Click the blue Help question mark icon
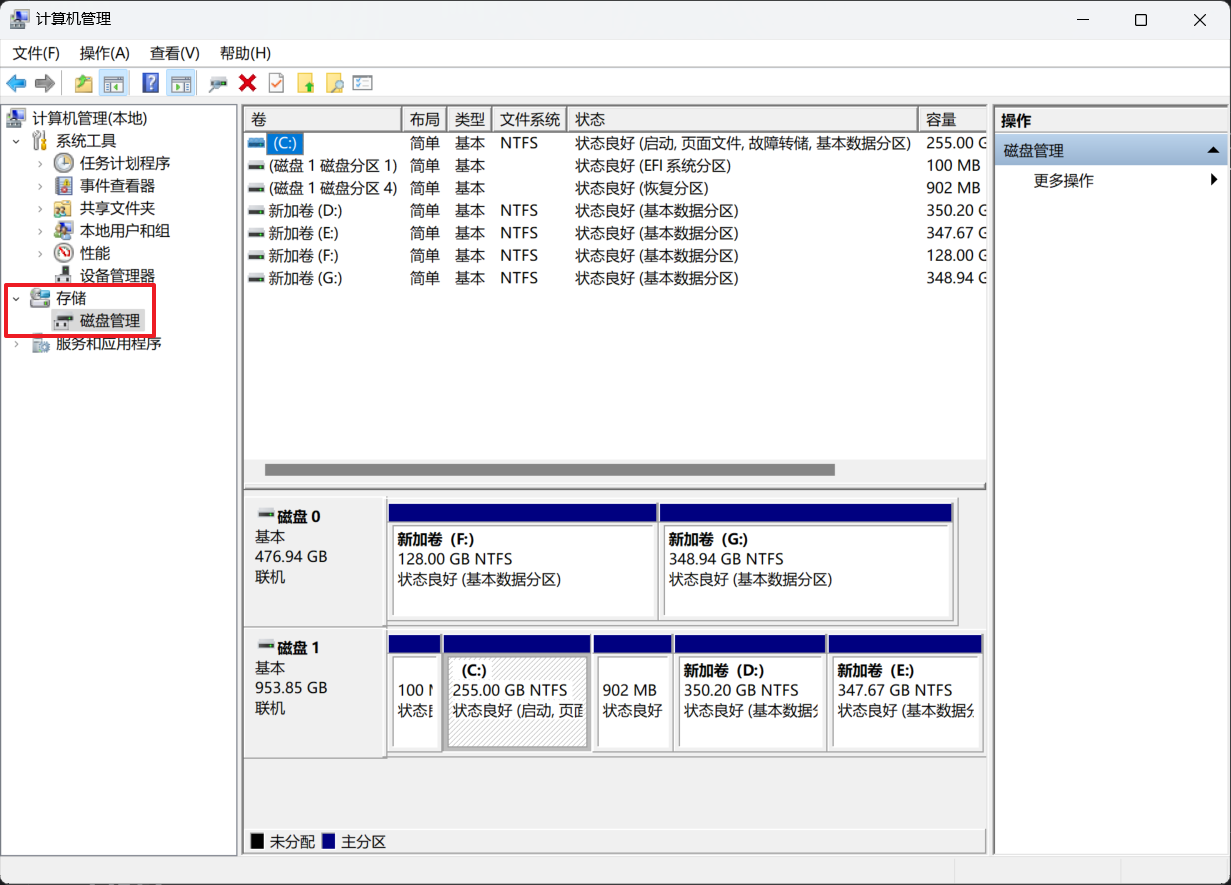Viewport: 1231px width, 885px height. coord(151,83)
